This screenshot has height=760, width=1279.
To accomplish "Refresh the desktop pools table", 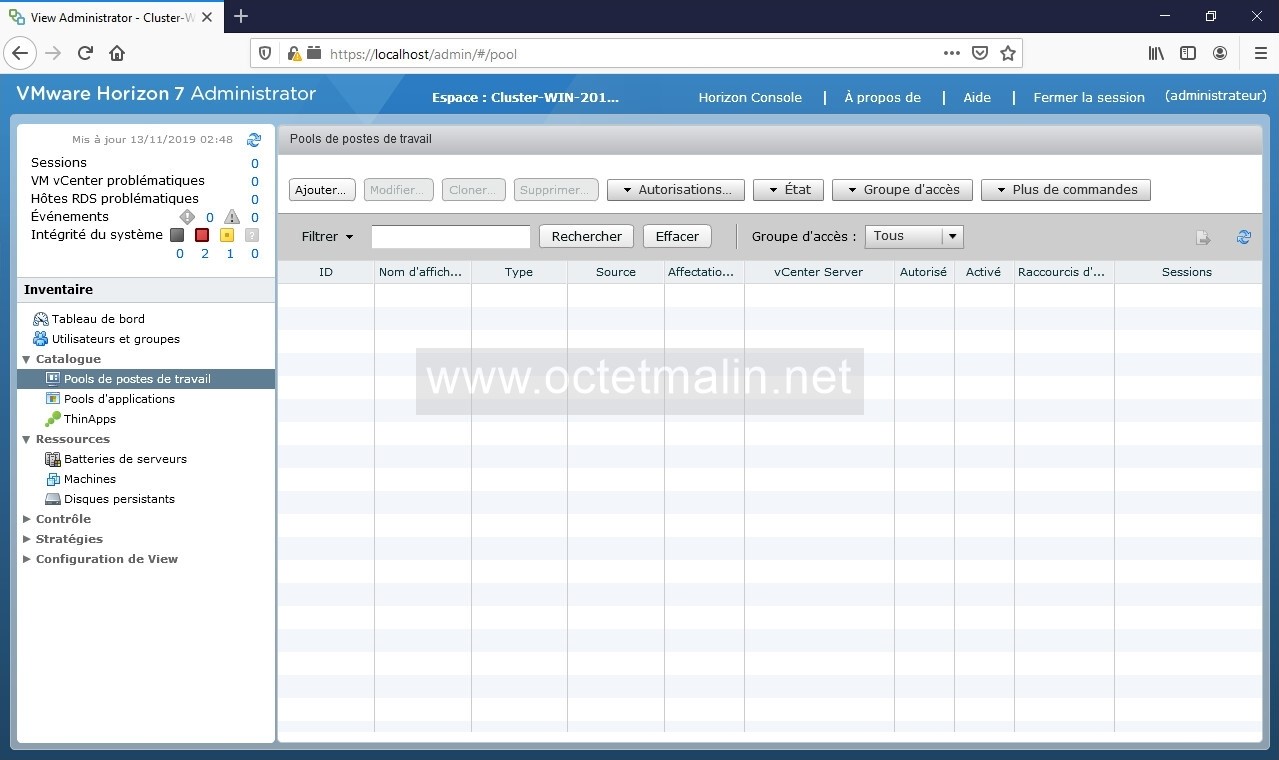I will click(x=1244, y=237).
